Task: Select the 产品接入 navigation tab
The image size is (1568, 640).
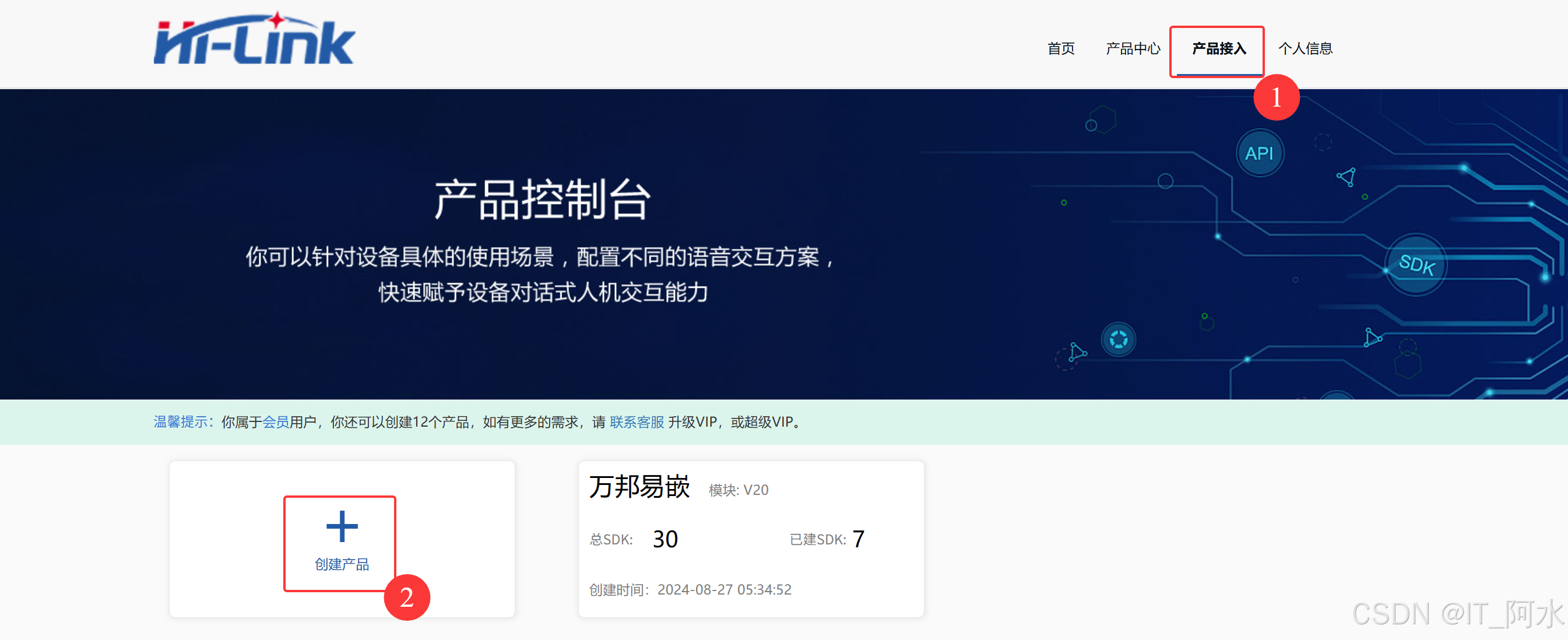Action: click(x=1219, y=49)
